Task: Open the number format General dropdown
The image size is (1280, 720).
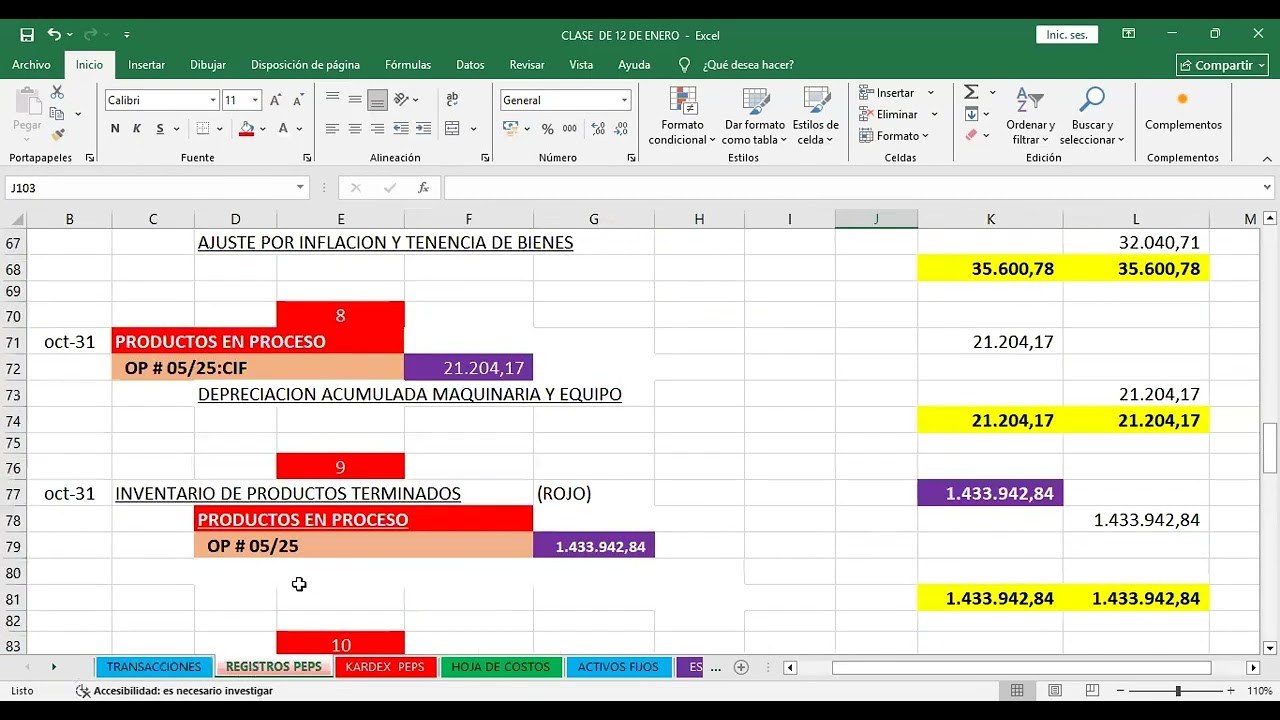Action: click(x=624, y=100)
